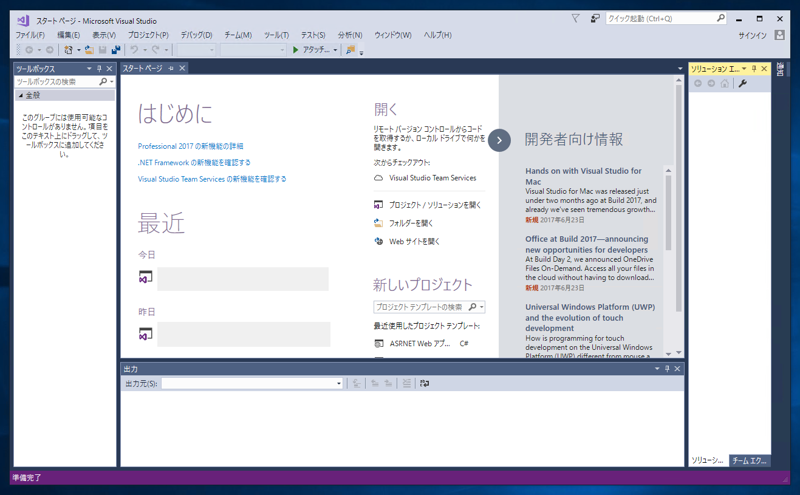The image size is (800, 495).
Task: Click the Solution Explorer Back icon
Action: click(x=698, y=83)
